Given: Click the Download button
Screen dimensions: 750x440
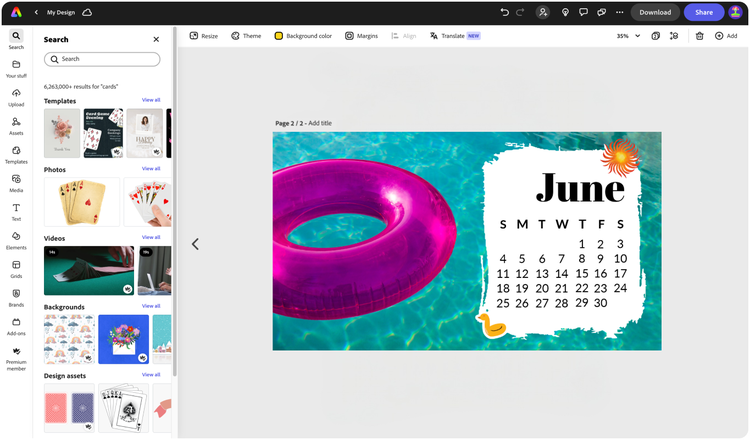Looking at the screenshot, I should (655, 12).
